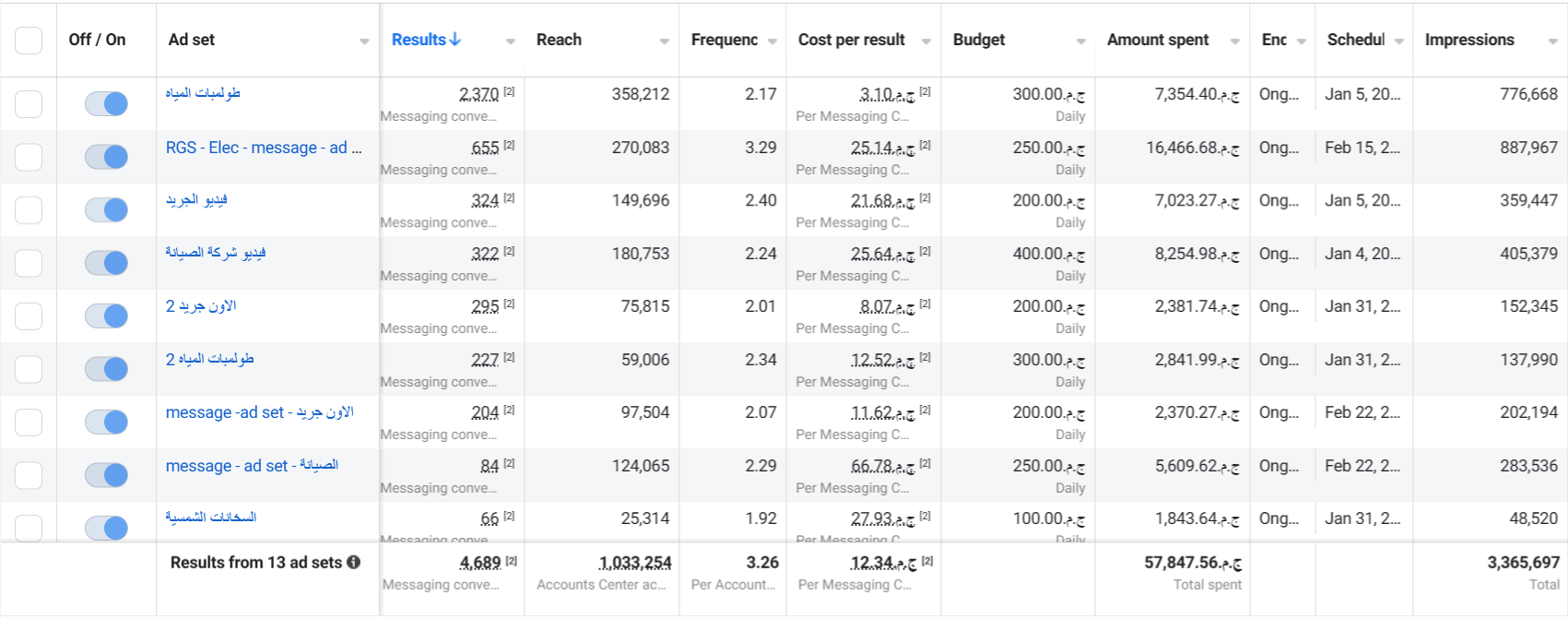Open the Ad set column dropdown arrow

tap(364, 42)
